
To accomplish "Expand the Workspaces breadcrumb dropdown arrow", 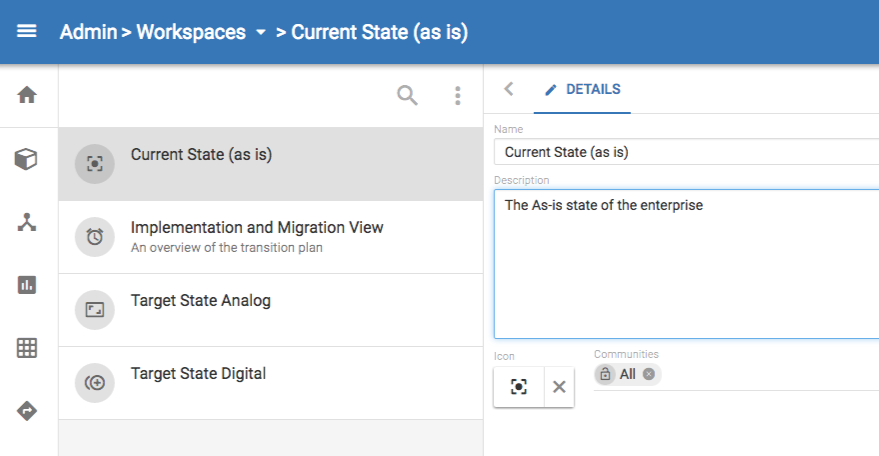I will point(261,32).
